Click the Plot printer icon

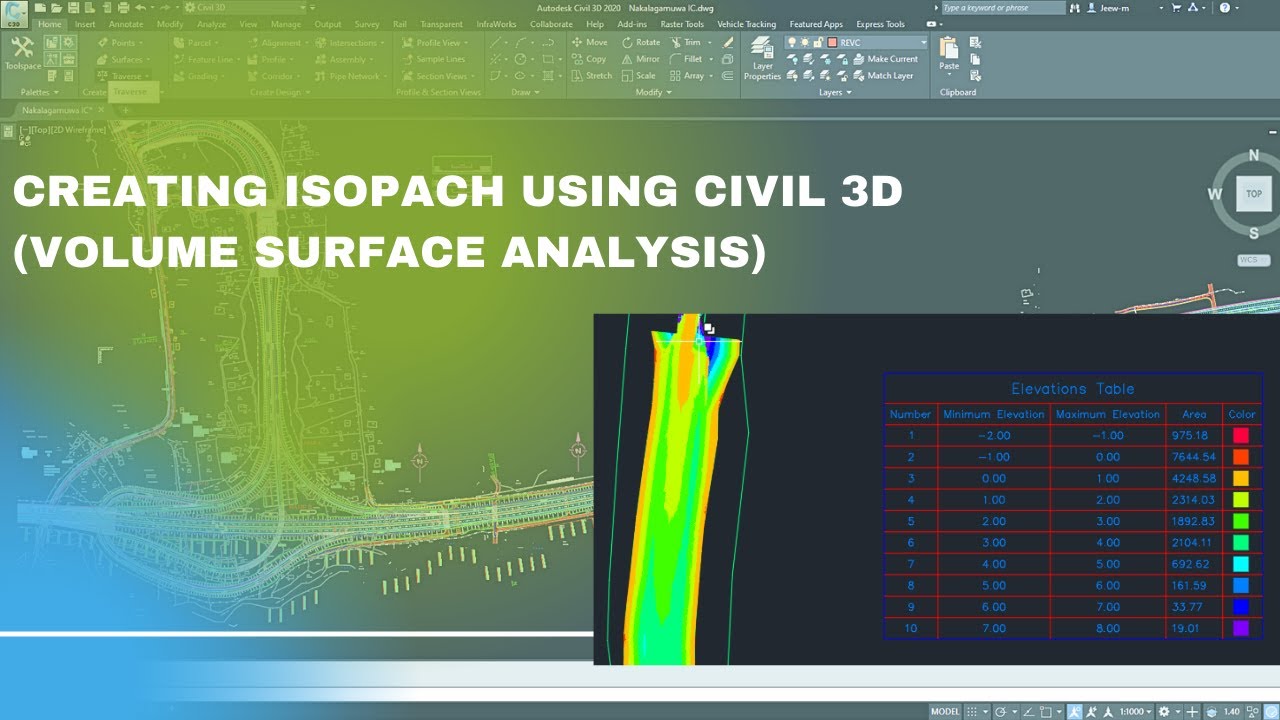click(x=123, y=8)
